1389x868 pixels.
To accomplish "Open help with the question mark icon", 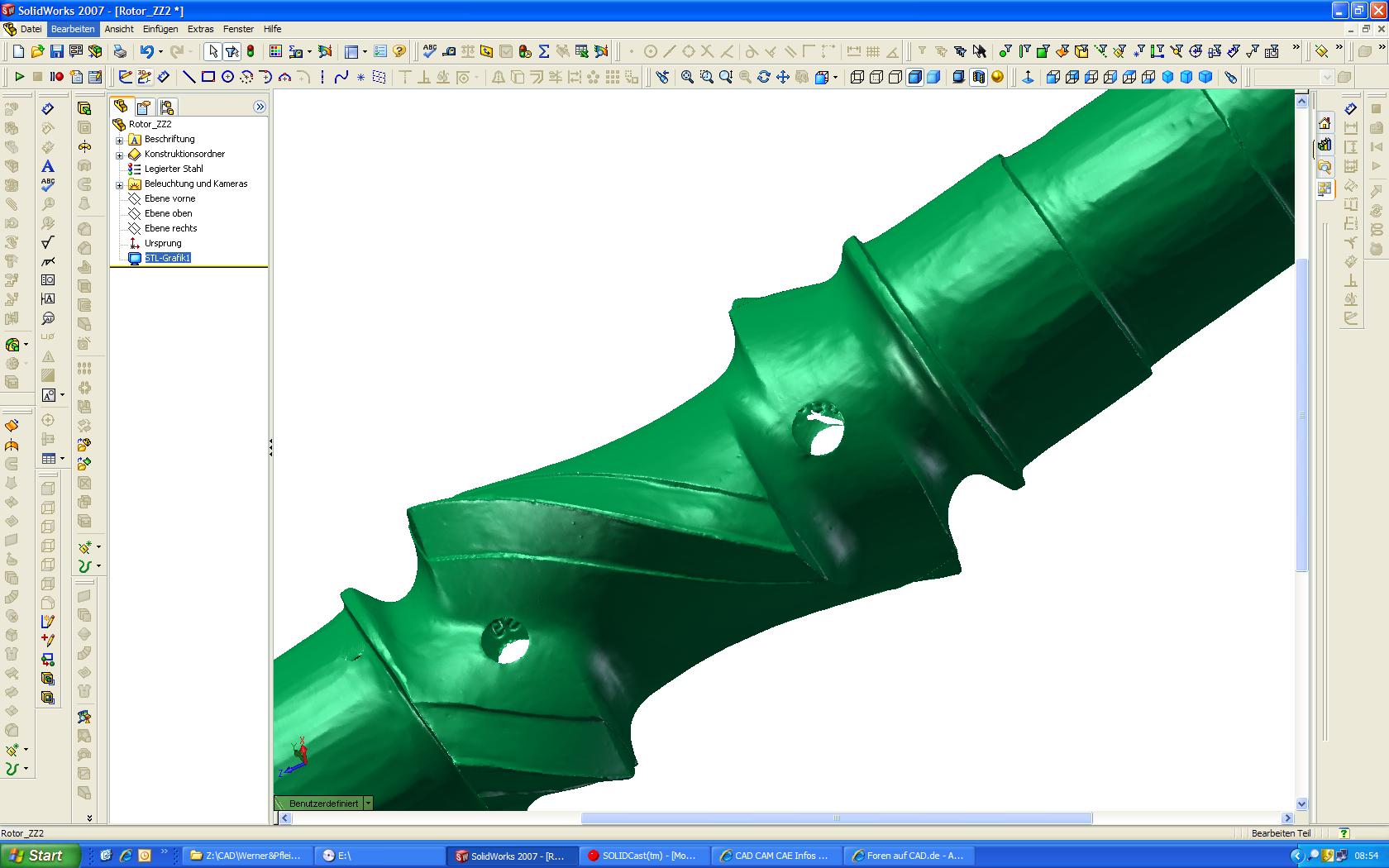I will pyautogui.click(x=399, y=51).
